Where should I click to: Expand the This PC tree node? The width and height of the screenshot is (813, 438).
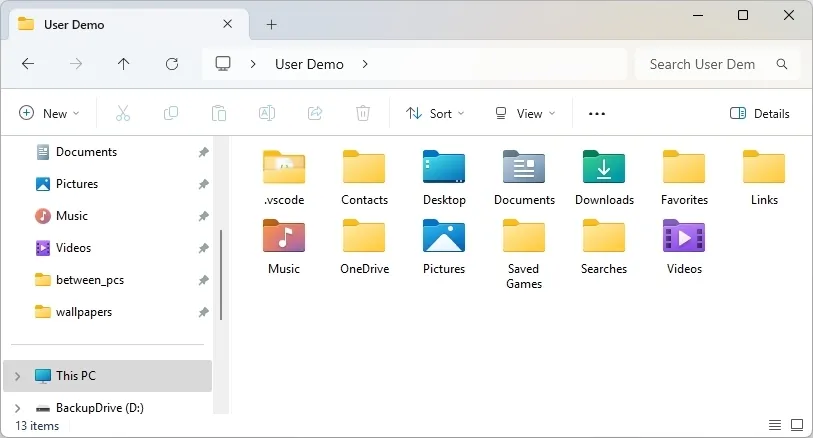(18, 376)
